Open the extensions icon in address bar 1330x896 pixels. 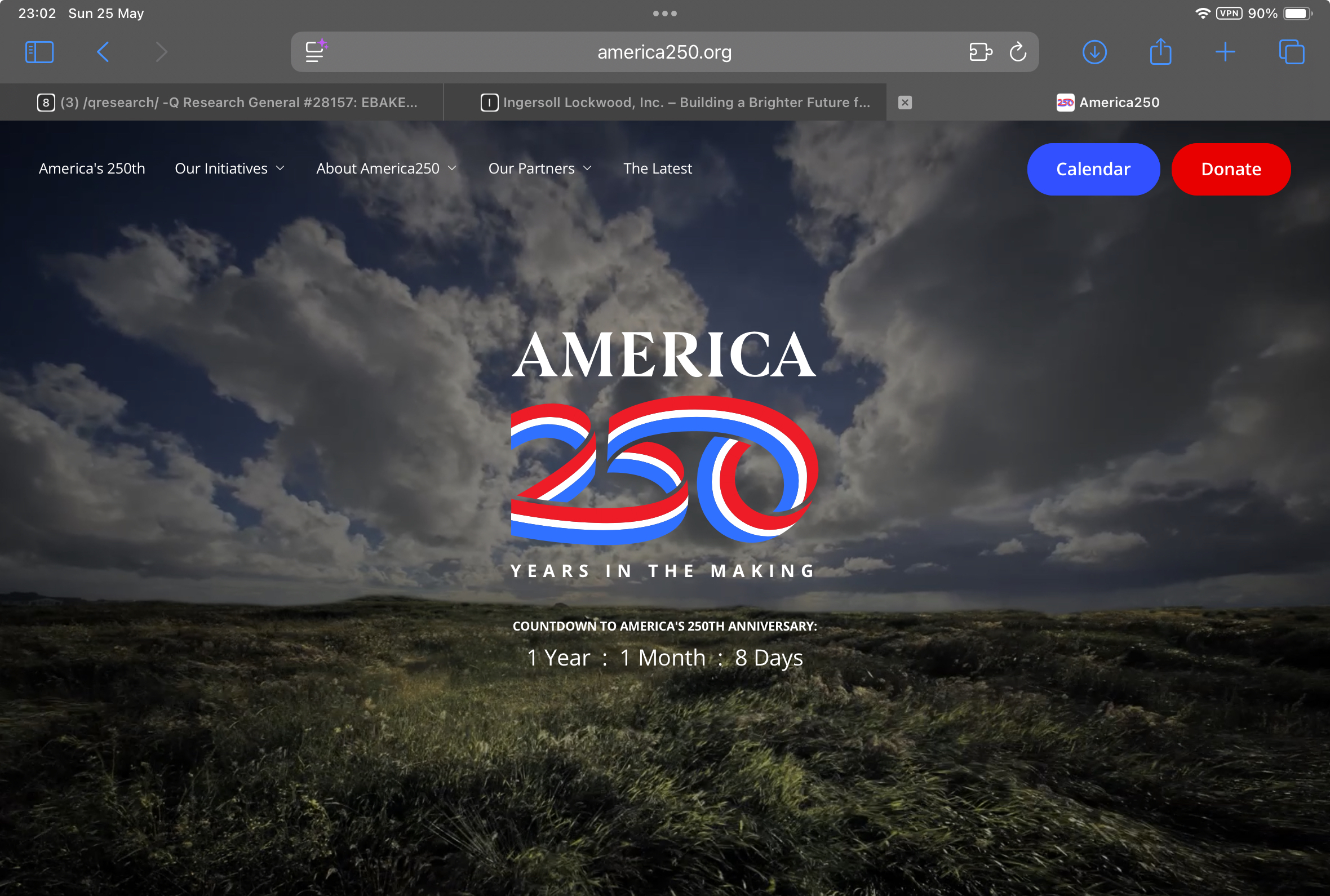tap(981, 52)
